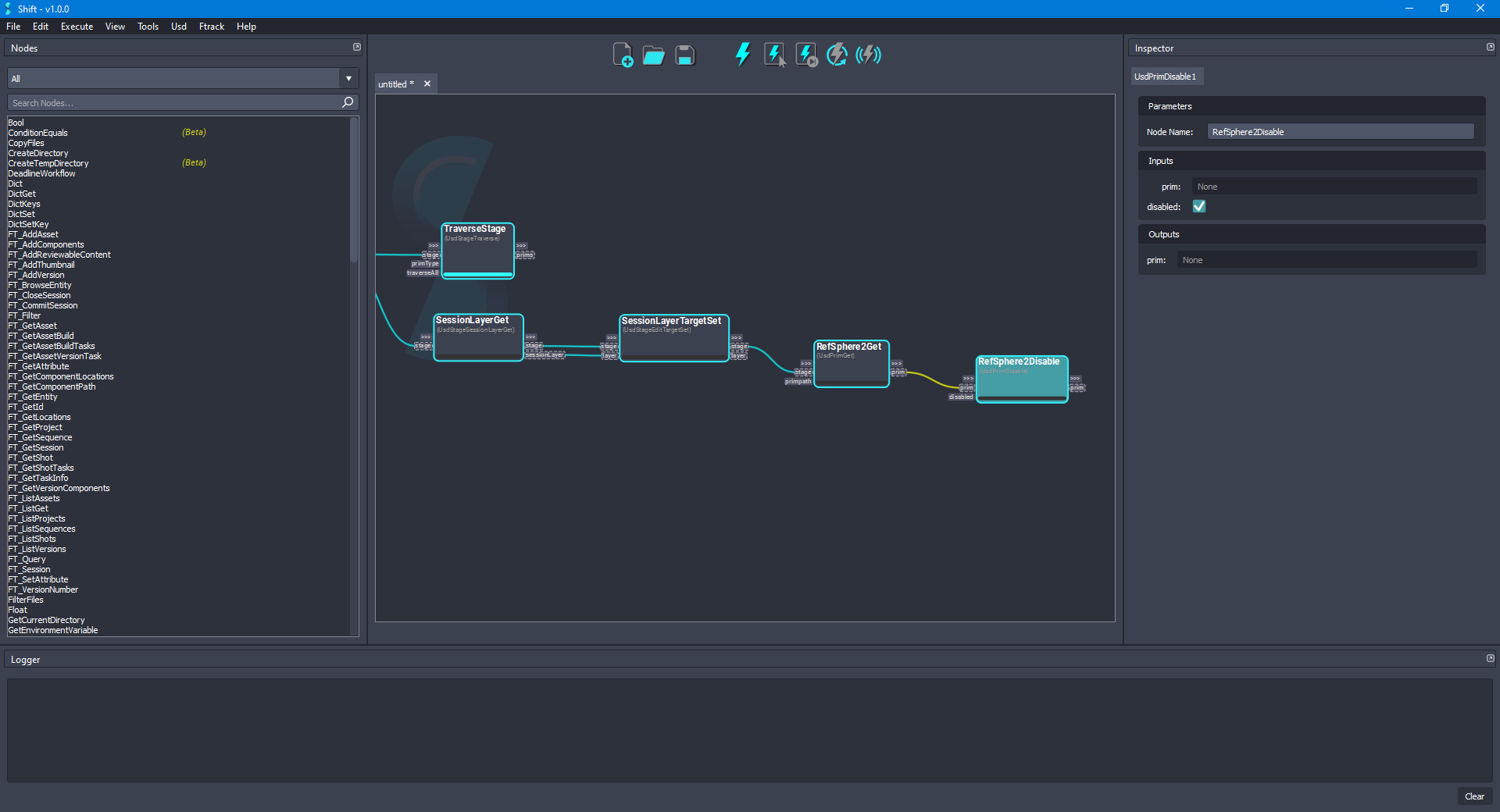Click the lightning icon with signal waves
This screenshot has height=812, width=1500.
pyautogui.click(x=868, y=55)
